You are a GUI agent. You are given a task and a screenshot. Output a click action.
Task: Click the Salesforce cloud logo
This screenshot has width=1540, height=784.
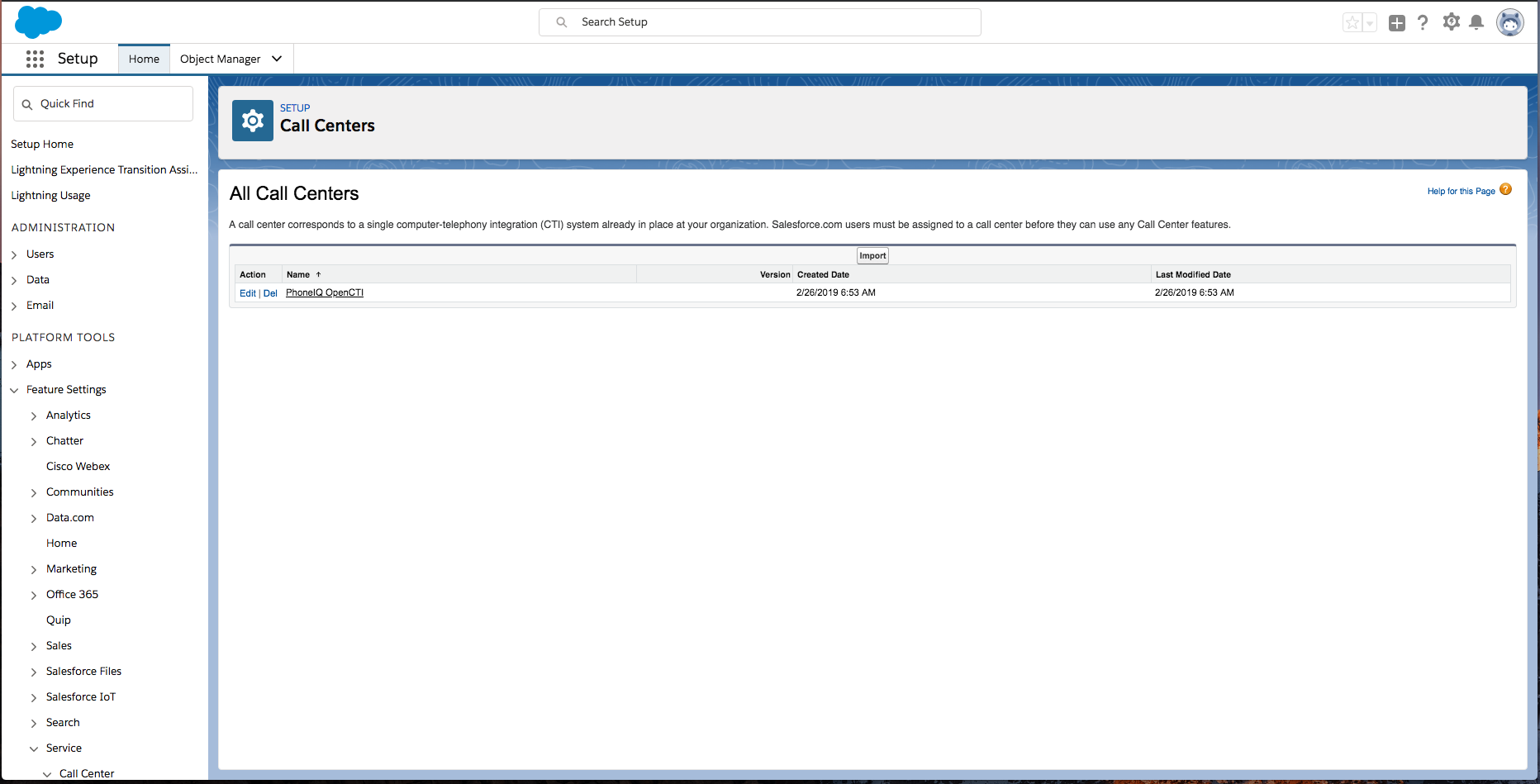point(38,21)
